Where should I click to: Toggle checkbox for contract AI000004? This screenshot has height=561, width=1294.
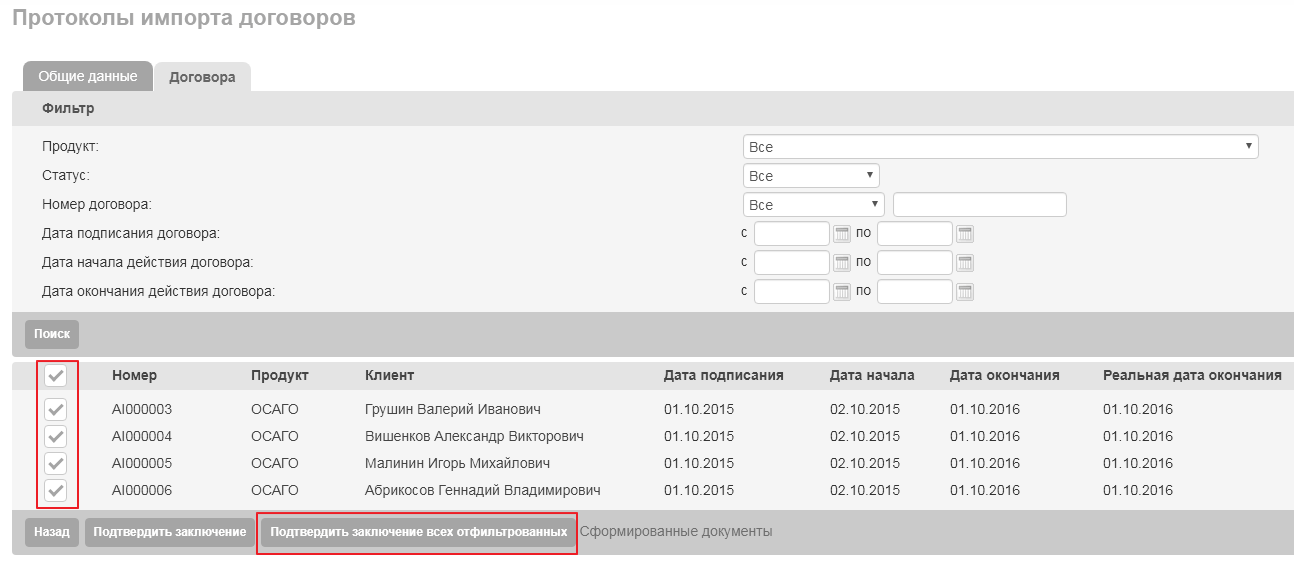56,436
